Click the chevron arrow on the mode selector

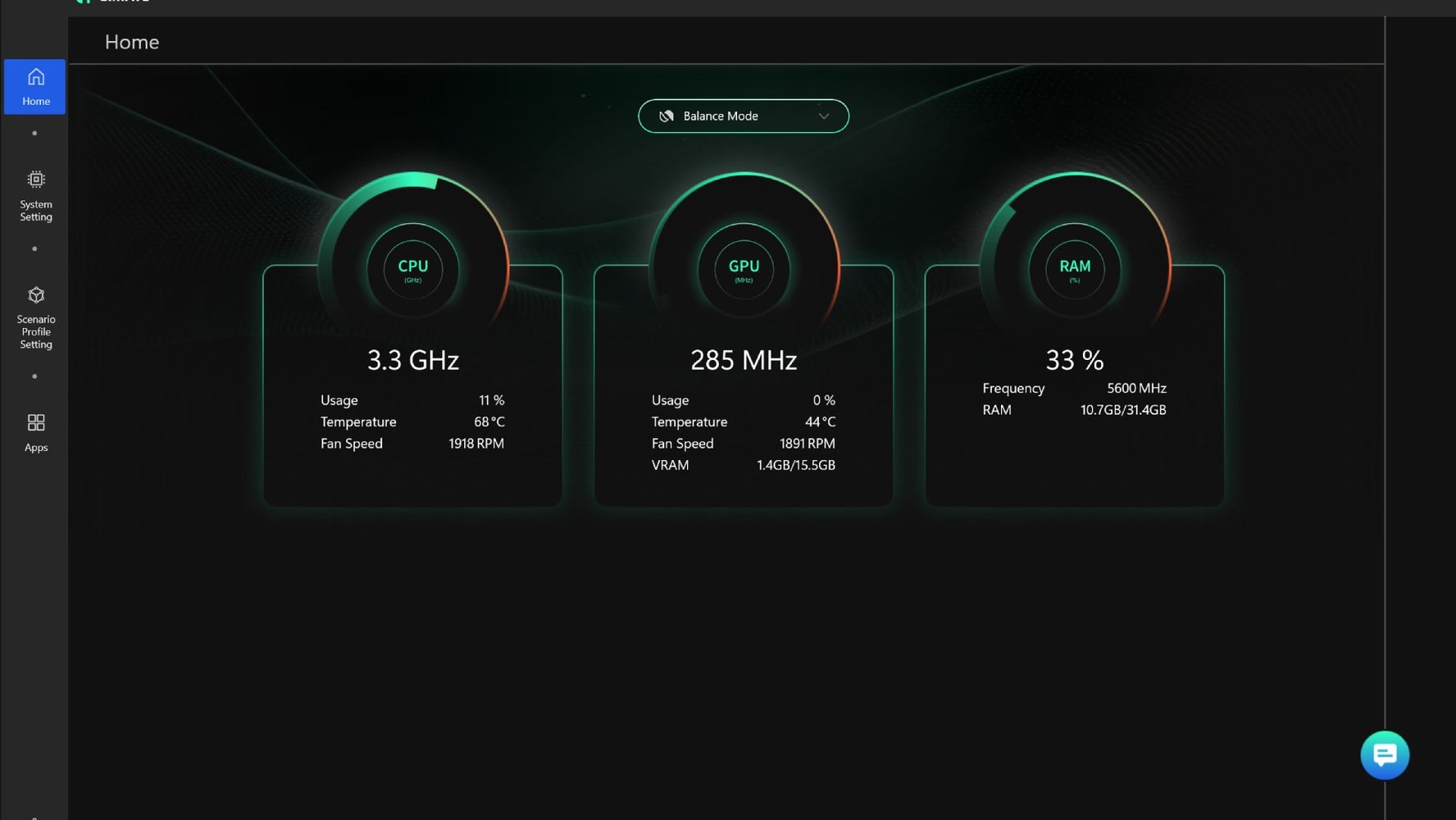(824, 116)
